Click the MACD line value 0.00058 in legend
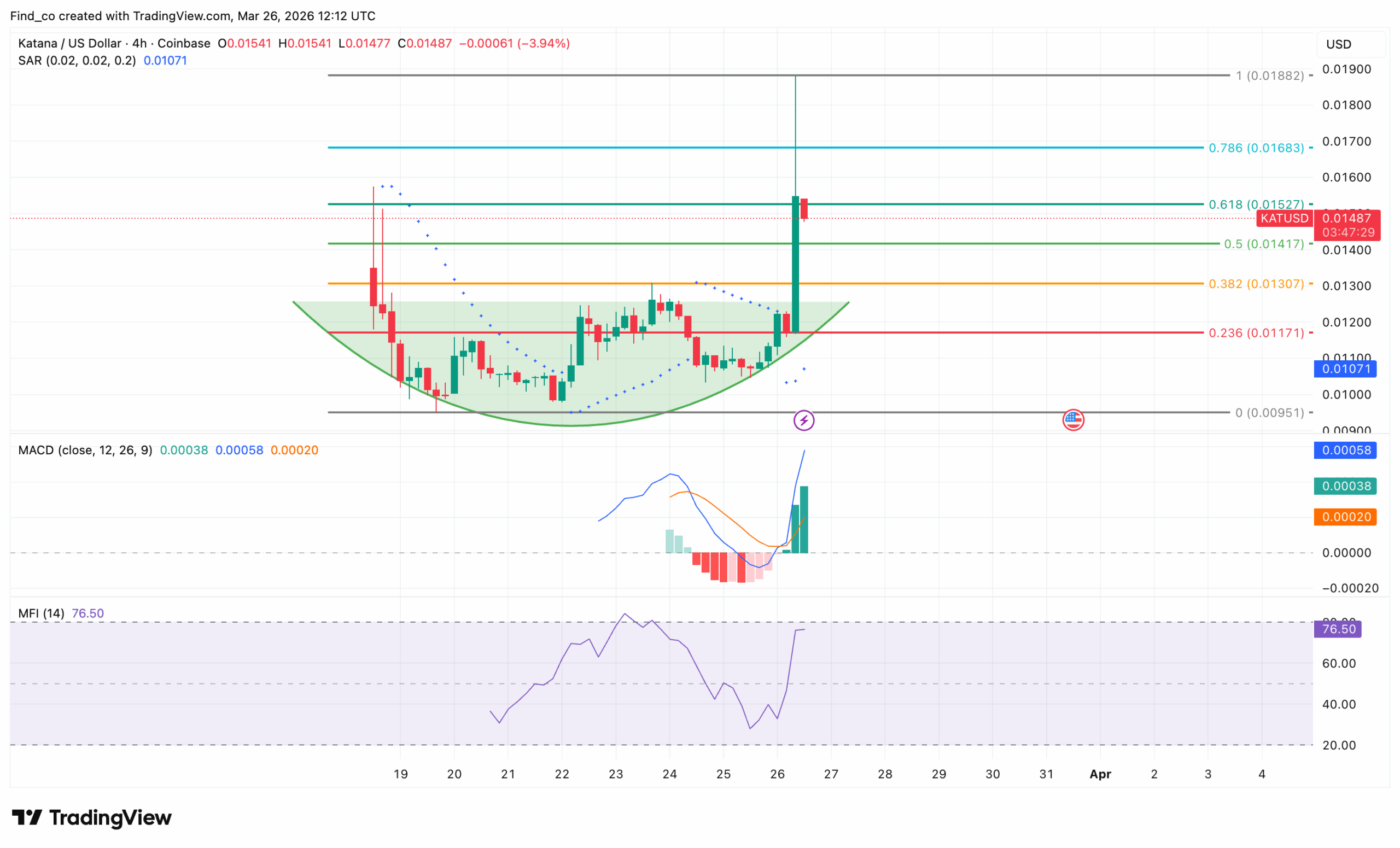 pos(239,450)
